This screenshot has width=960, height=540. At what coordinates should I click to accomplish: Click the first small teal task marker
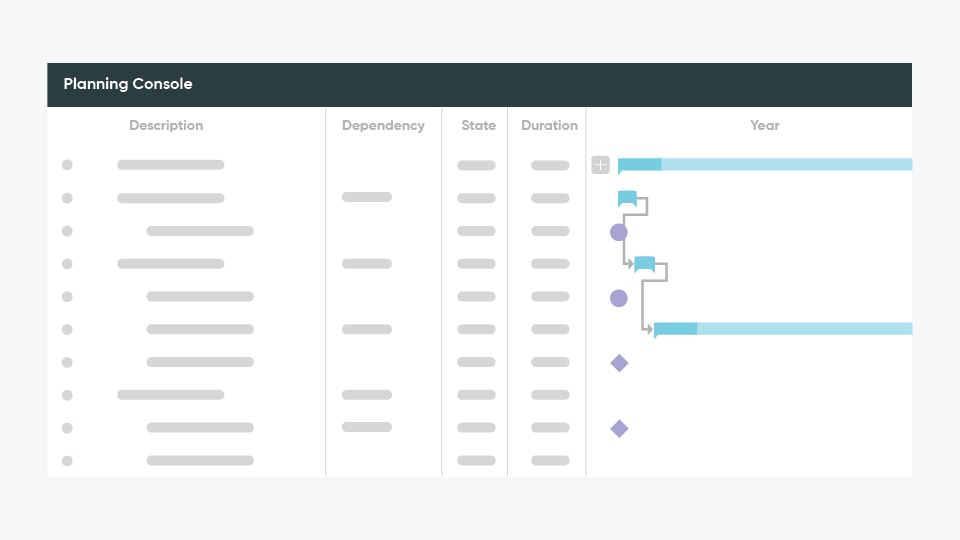(627, 198)
